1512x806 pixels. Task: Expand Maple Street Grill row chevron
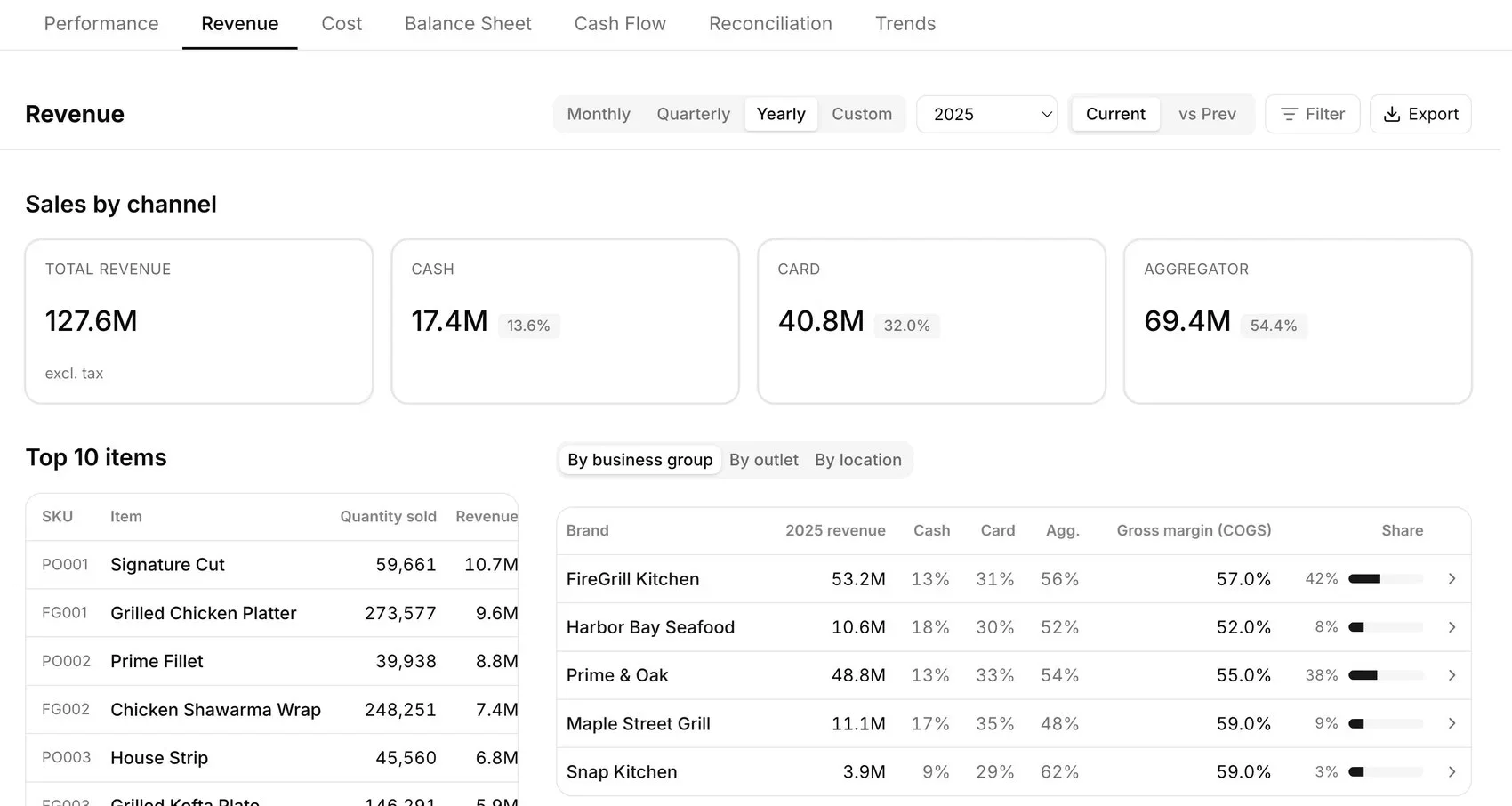(1452, 723)
